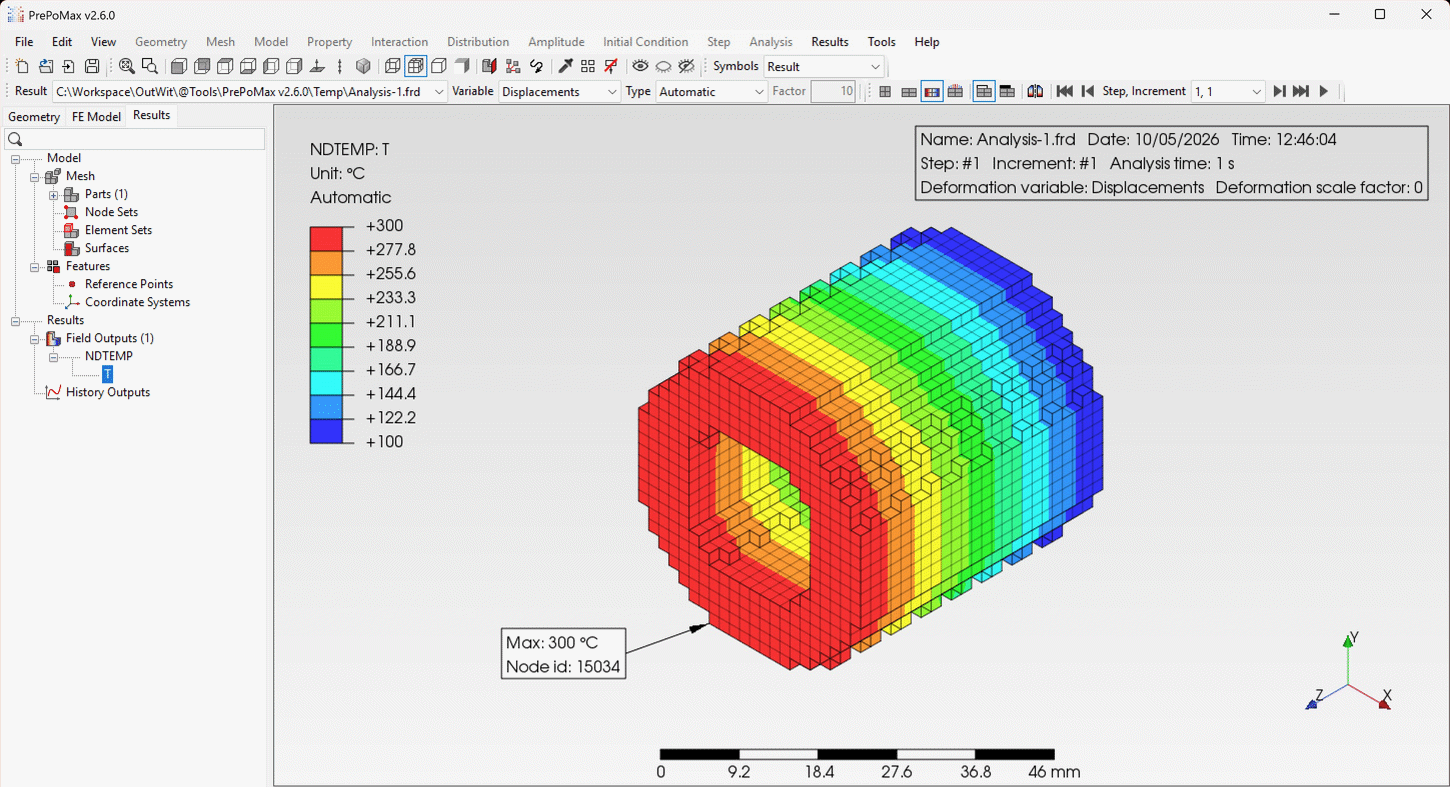Image resolution: width=1450 pixels, height=787 pixels.
Task: Click the dark blue +100 legend color
Action: click(326, 430)
